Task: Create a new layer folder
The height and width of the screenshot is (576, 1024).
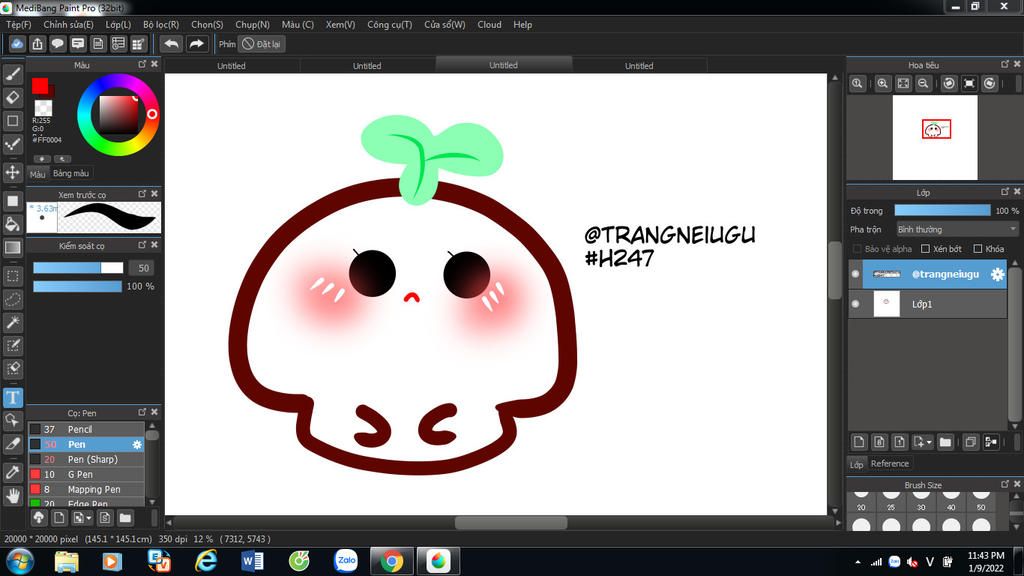Action: coord(945,442)
